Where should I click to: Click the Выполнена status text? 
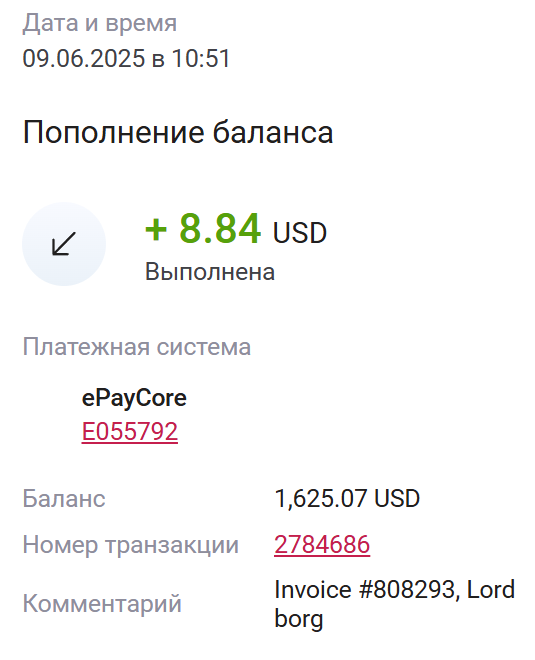coord(210,272)
